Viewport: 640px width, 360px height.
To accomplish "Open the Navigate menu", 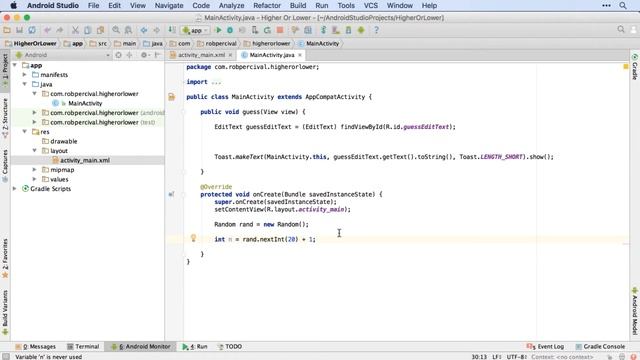I will coord(169,6).
